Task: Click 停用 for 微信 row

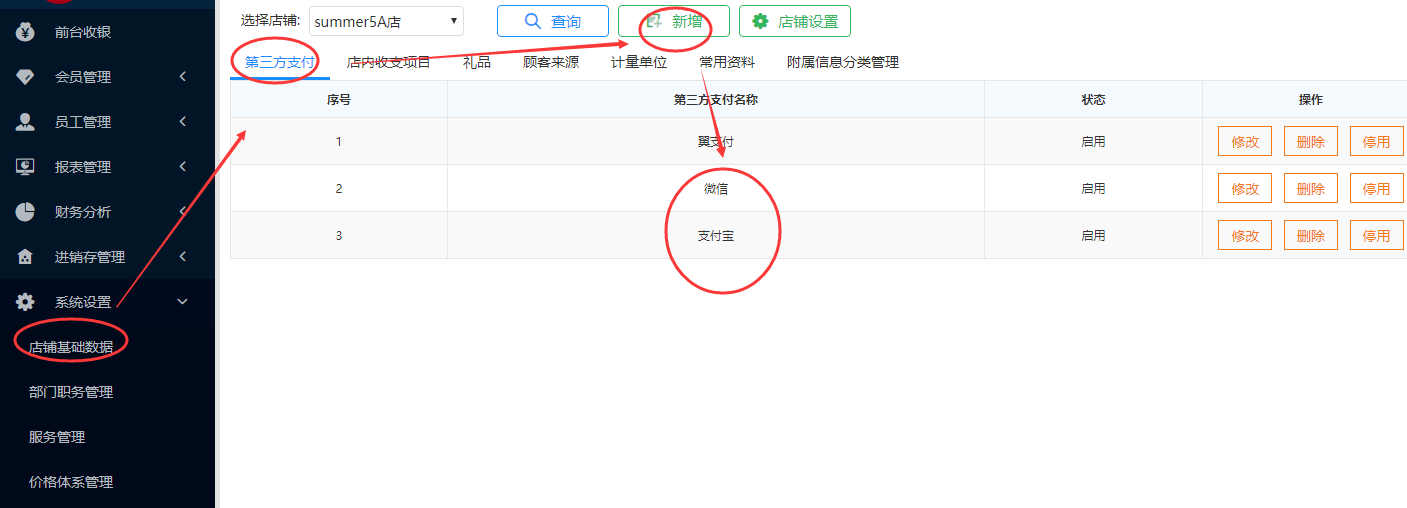Action: click(x=1377, y=188)
